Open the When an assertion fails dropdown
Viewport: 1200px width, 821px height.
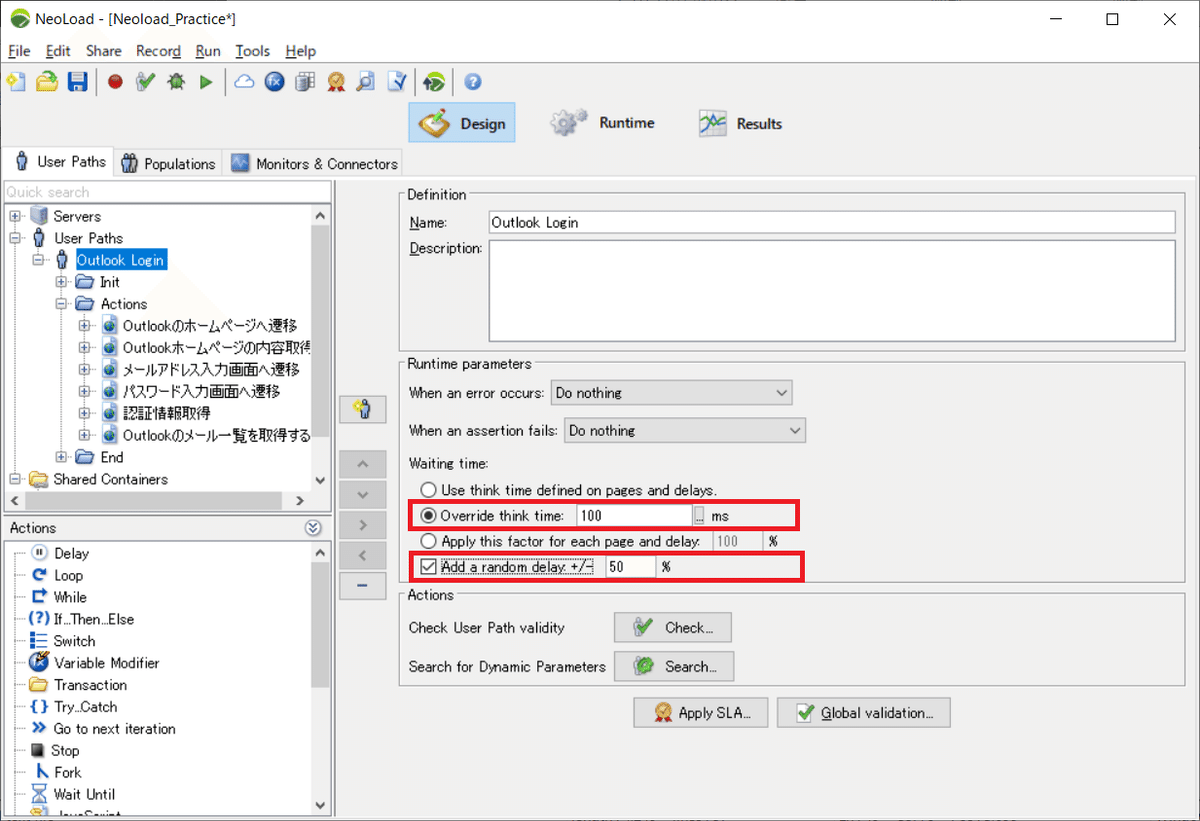684,430
